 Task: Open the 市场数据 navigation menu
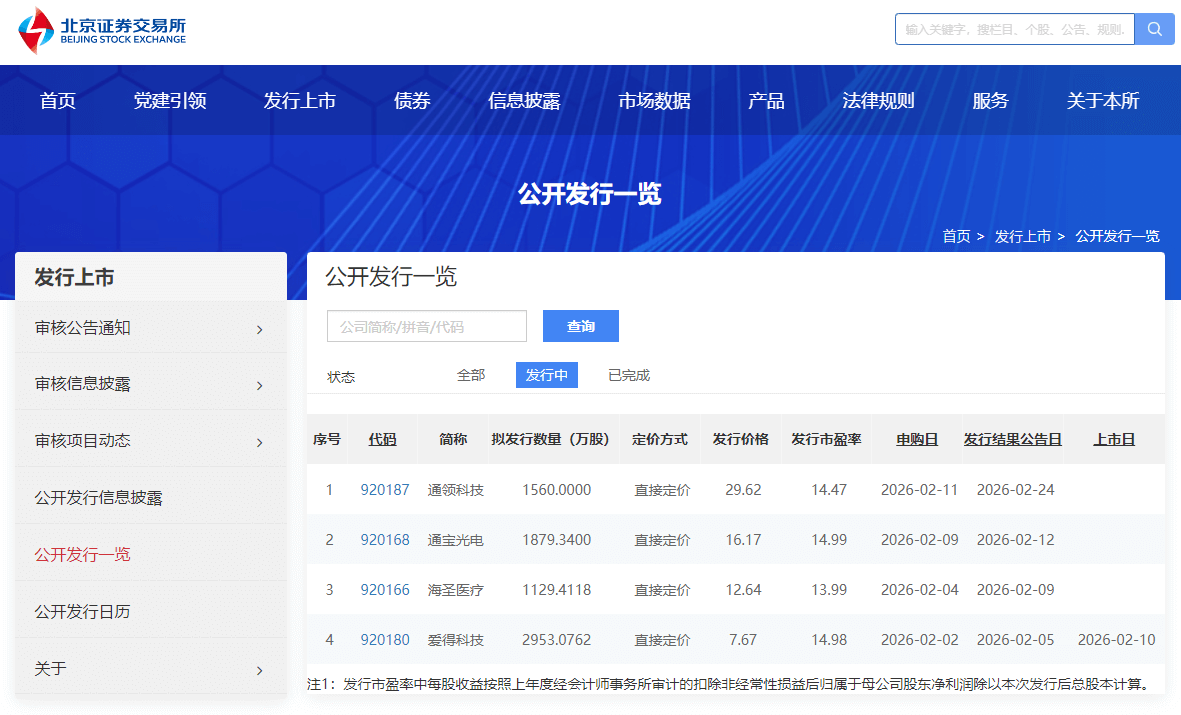(654, 101)
